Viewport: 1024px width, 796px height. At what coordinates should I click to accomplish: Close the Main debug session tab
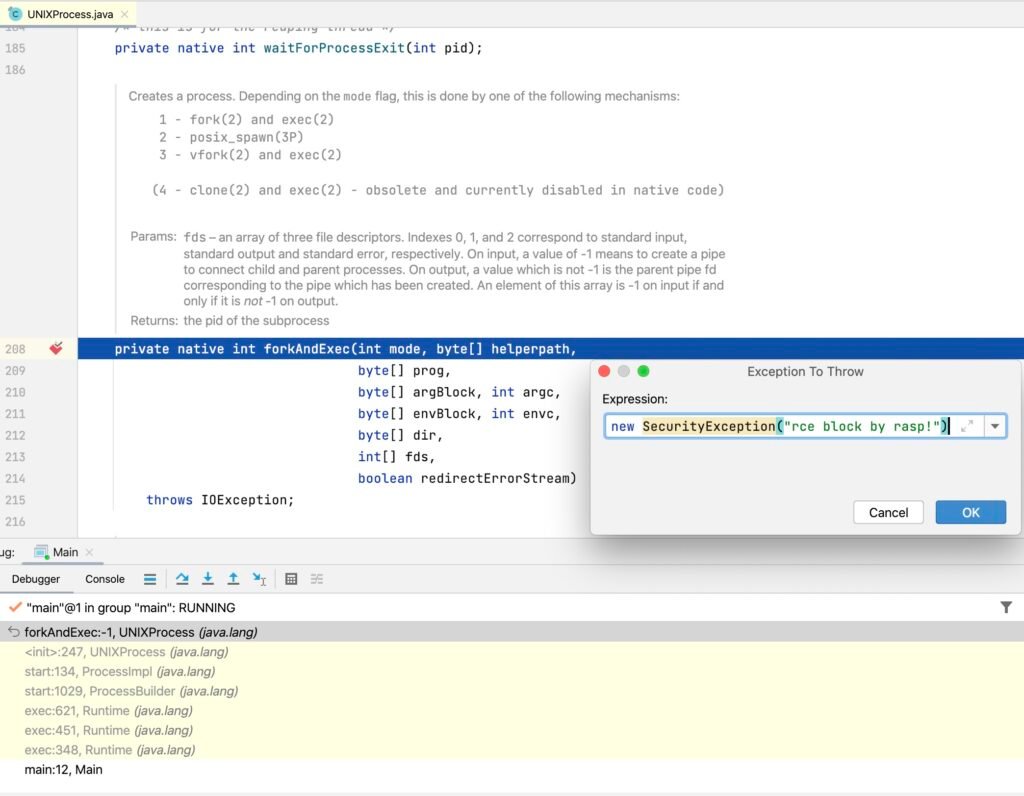click(x=88, y=552)
